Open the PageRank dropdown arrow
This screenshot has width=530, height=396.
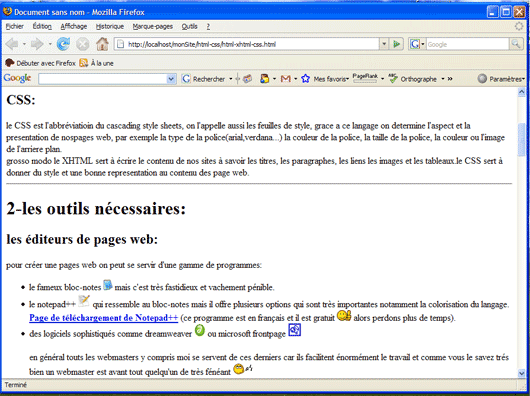click(382, 79)
